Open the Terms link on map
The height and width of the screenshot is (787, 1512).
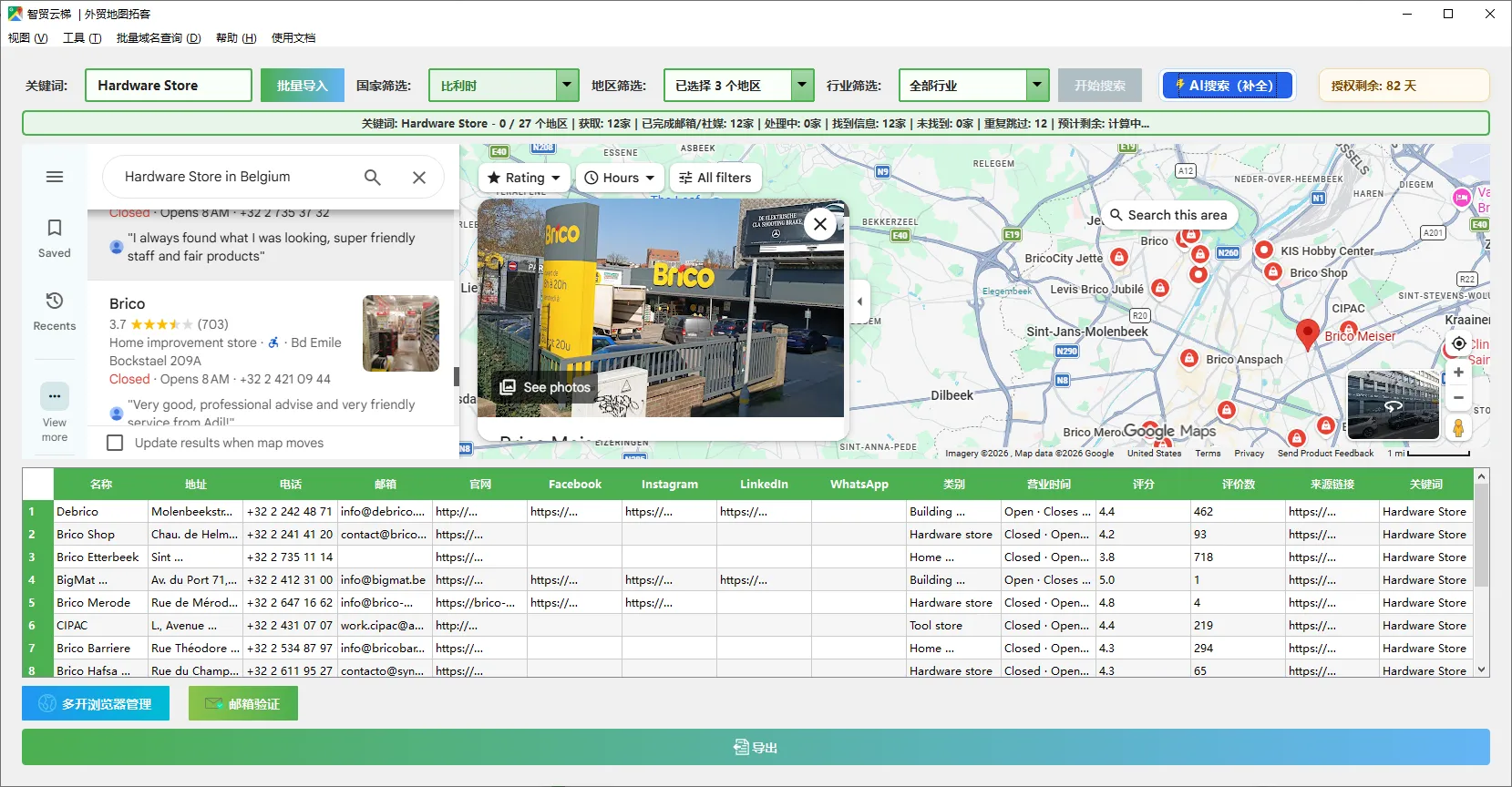[x=1208, y=453]
